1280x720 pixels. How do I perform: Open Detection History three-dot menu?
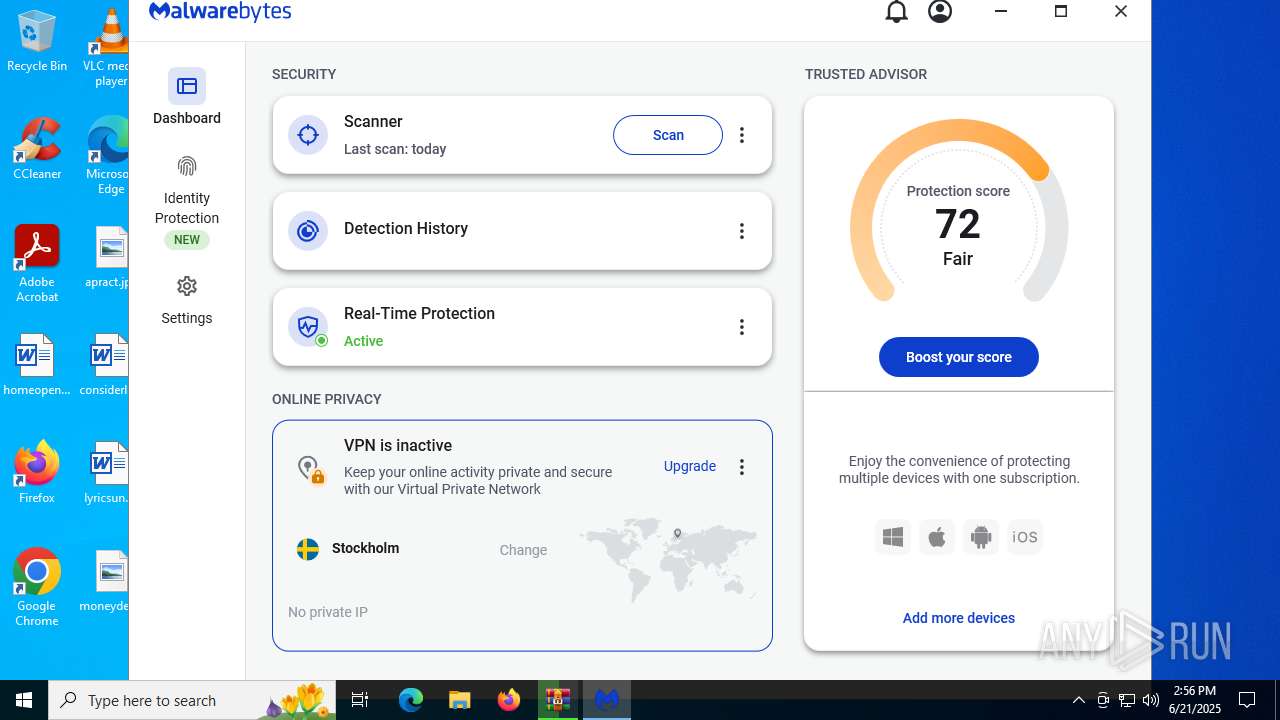pos(742,231)
